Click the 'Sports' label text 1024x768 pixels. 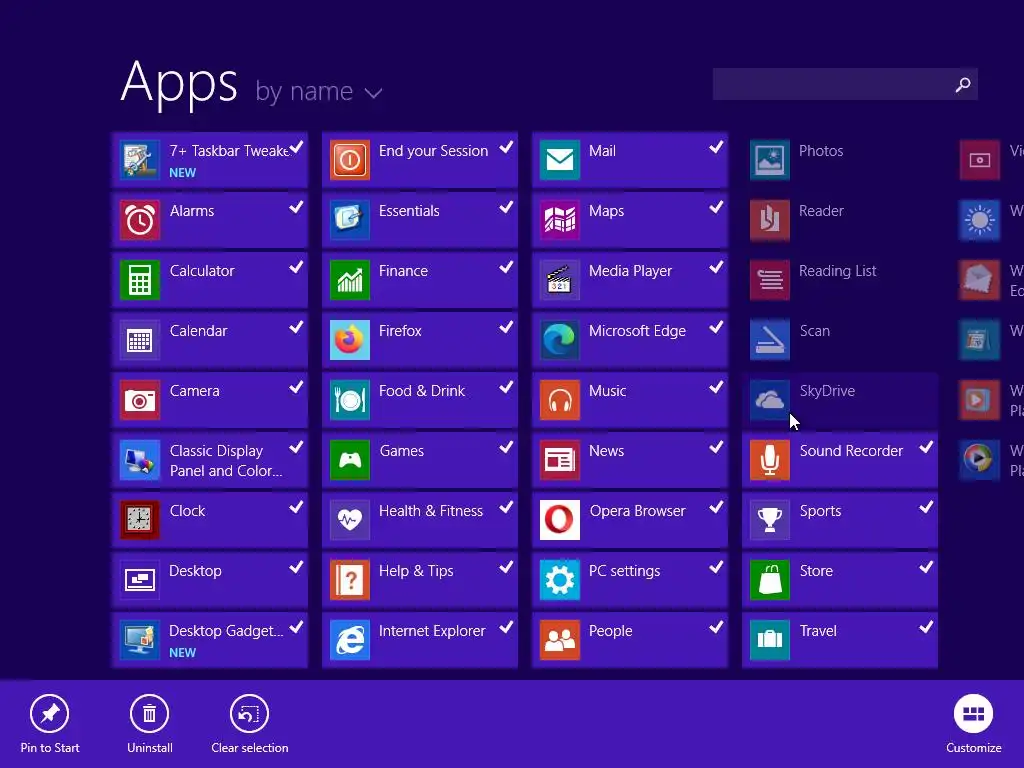point(820,511)
